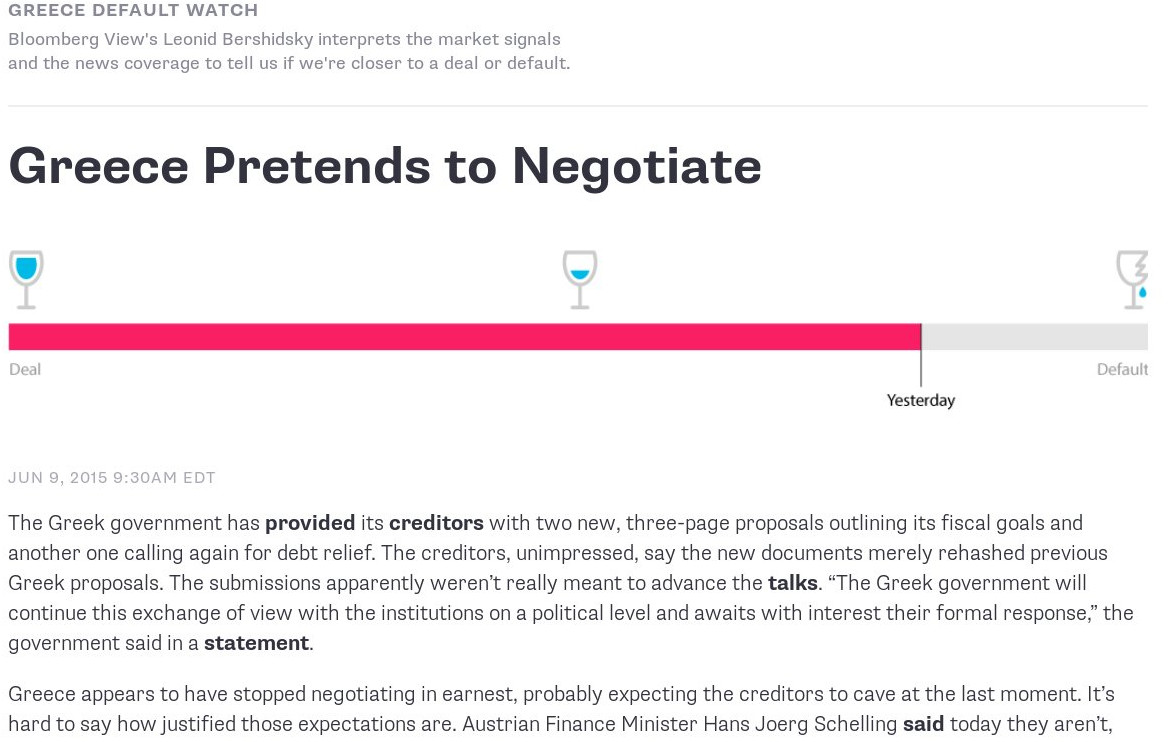Image resolution: width=1168 pixels, height=742 pixels.
Task: Select the Yesterday marker label
Action: 921,401
